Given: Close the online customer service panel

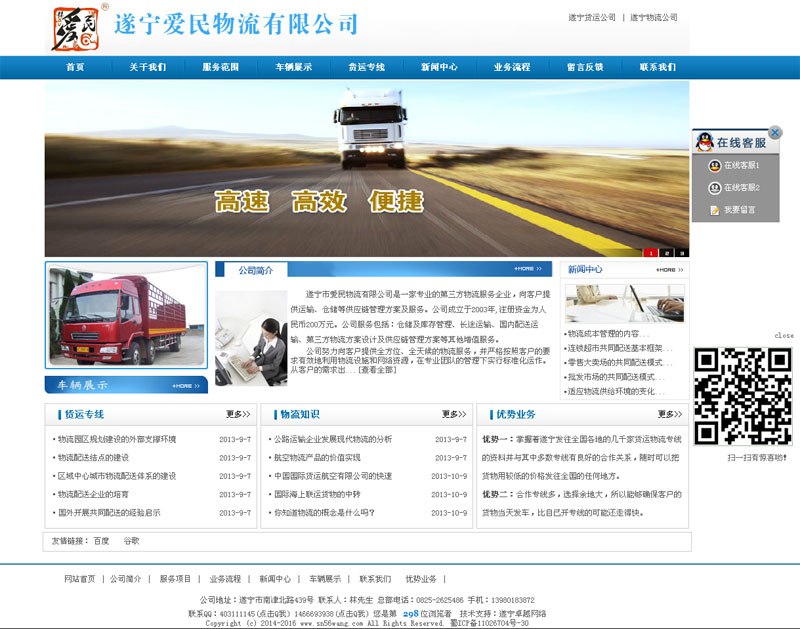Looking at the screenshot, I should tap(774, 132).
